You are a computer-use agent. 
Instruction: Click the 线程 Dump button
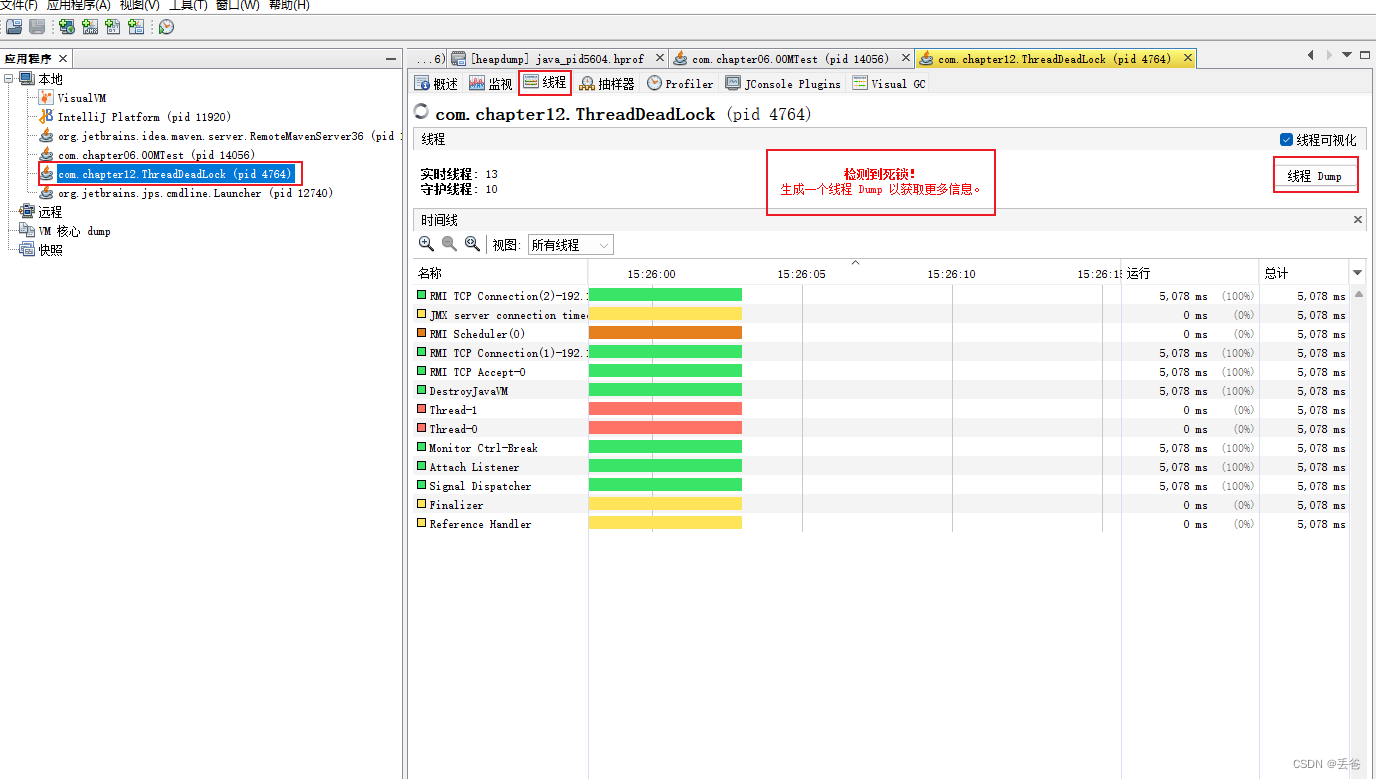(1315, 176)
